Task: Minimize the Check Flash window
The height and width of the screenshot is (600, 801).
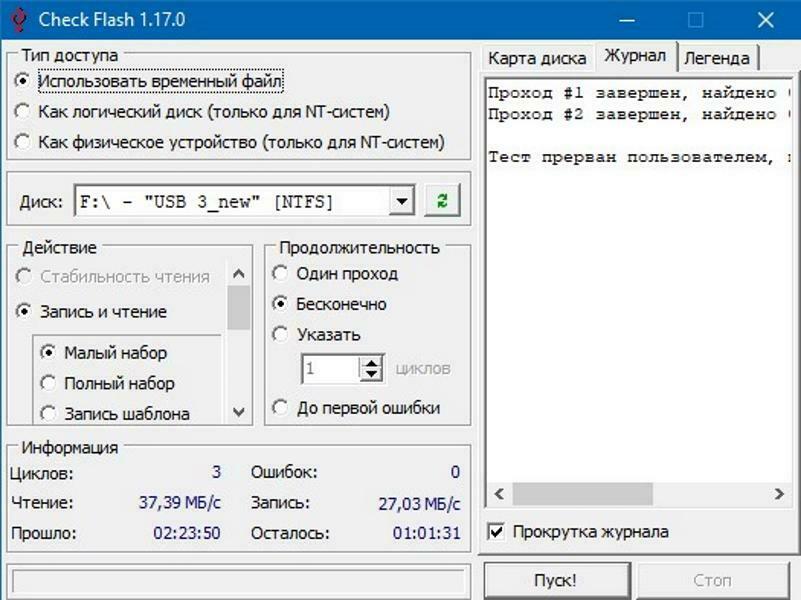Action: coord(627,20)
